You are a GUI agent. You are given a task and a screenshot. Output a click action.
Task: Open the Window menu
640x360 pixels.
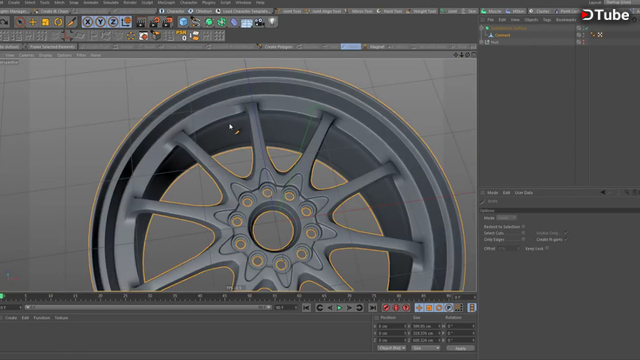point(243,2)
